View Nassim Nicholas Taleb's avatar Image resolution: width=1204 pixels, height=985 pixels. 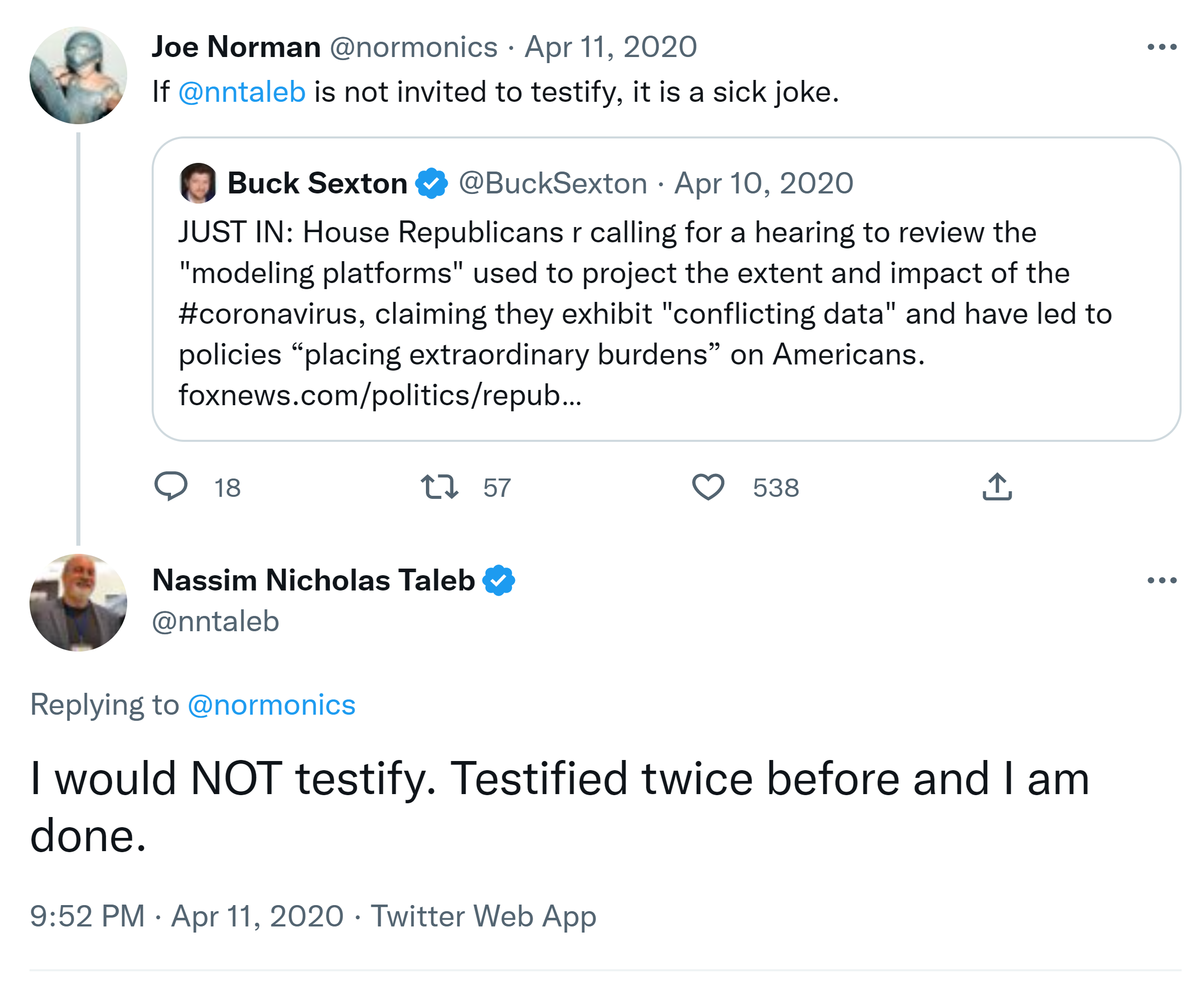(78, 603)
